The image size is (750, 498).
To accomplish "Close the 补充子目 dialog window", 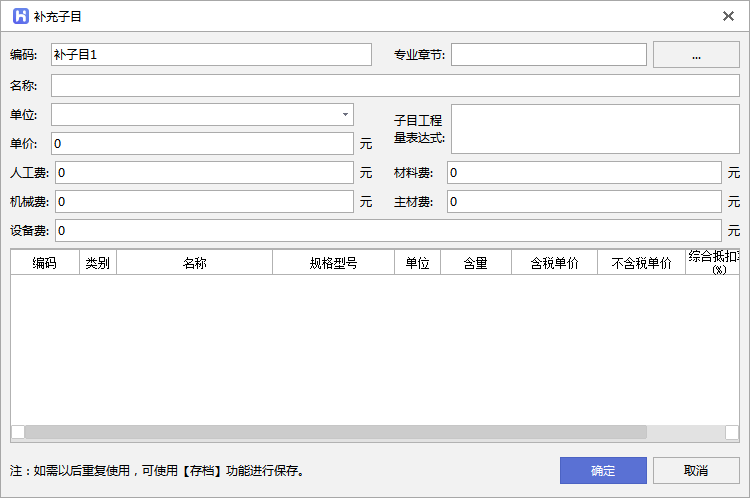I will (x=728, y=16).
